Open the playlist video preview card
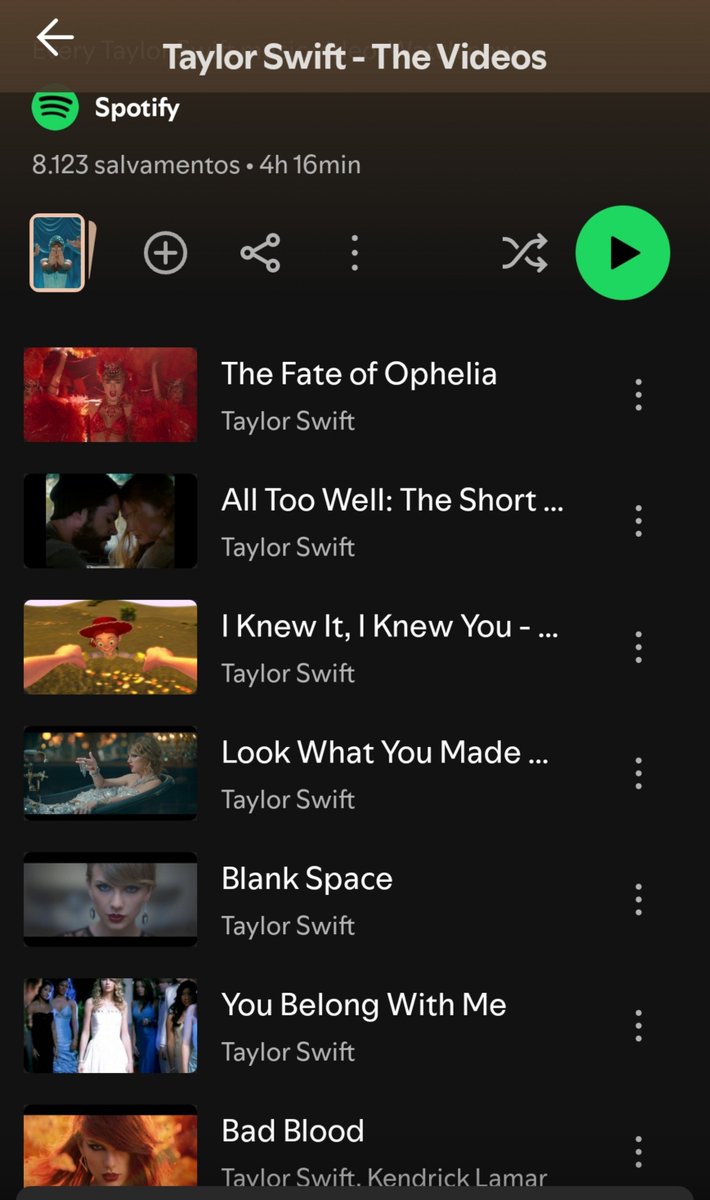 click(62, 253)
